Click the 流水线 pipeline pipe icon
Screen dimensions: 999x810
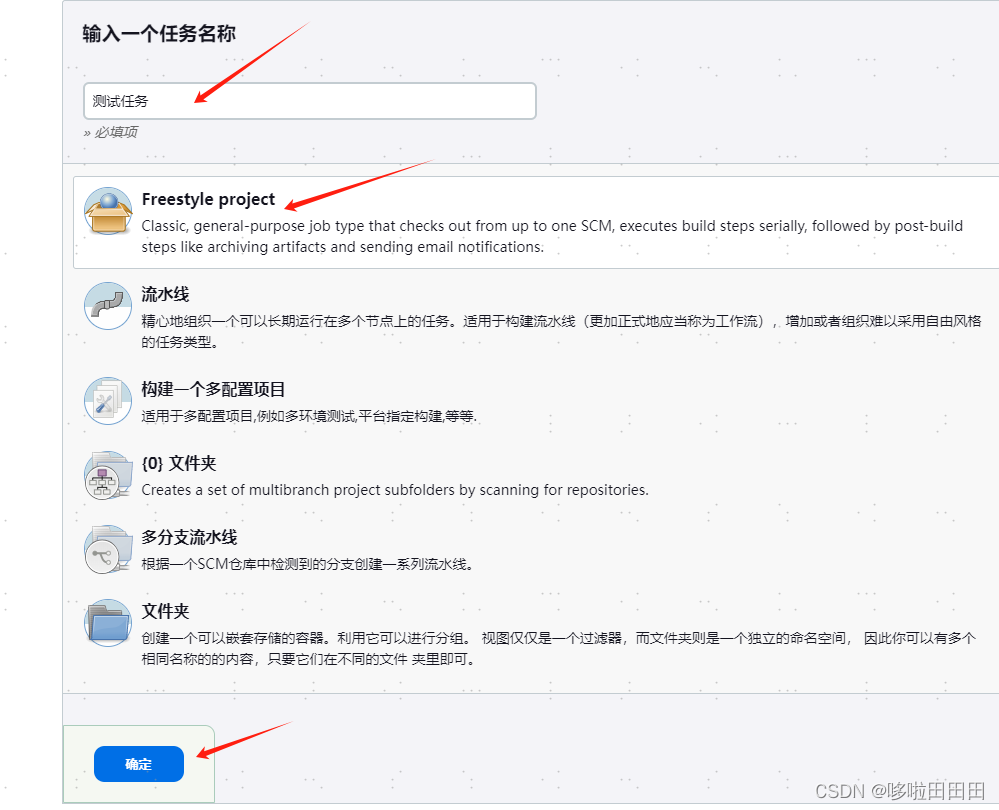[x=107, y=307]
